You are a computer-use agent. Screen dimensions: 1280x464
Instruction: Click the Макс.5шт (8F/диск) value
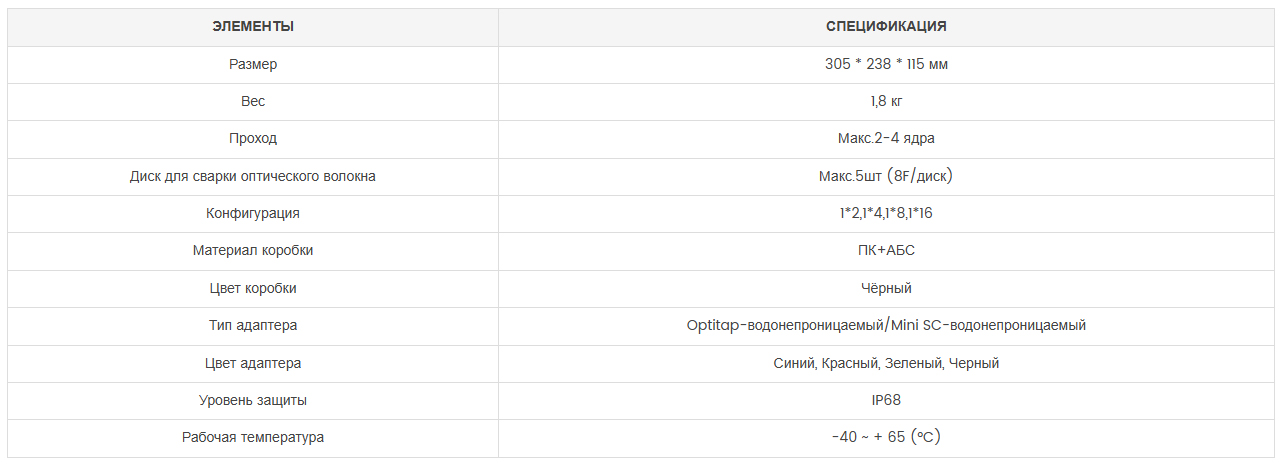pos(886,176)
